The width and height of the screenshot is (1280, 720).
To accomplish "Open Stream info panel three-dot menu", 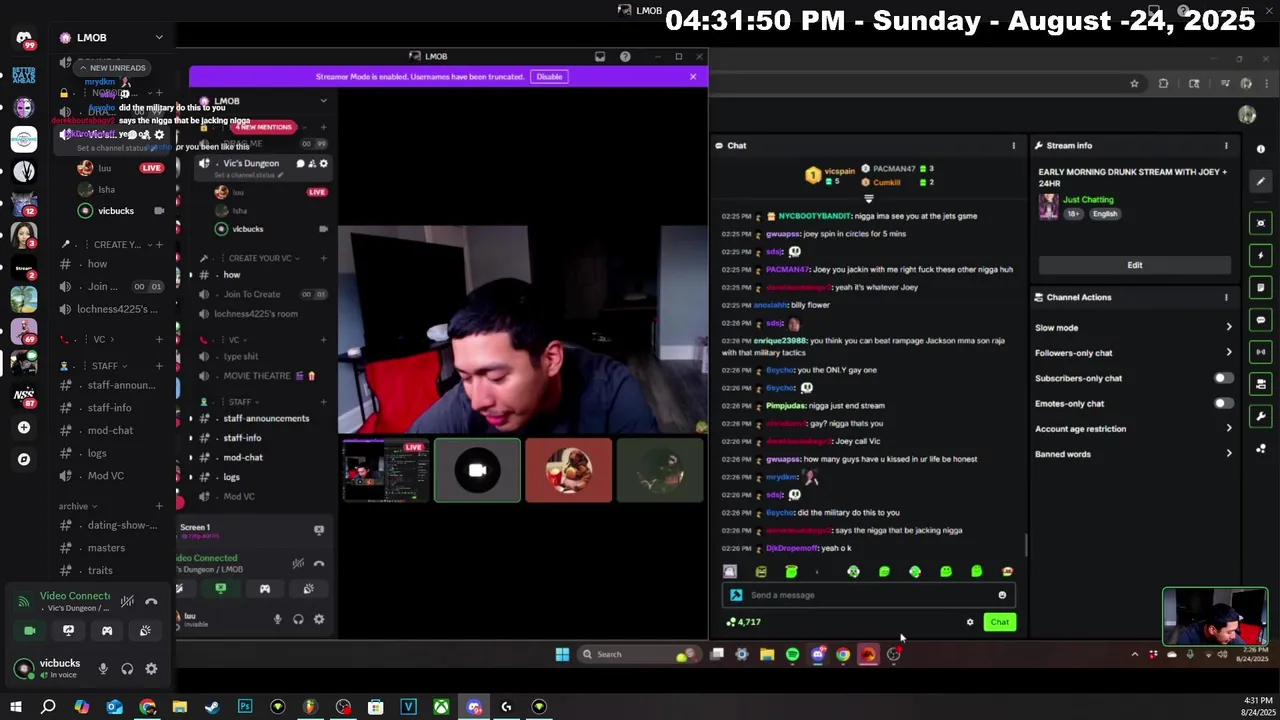I will (1226, 146).
